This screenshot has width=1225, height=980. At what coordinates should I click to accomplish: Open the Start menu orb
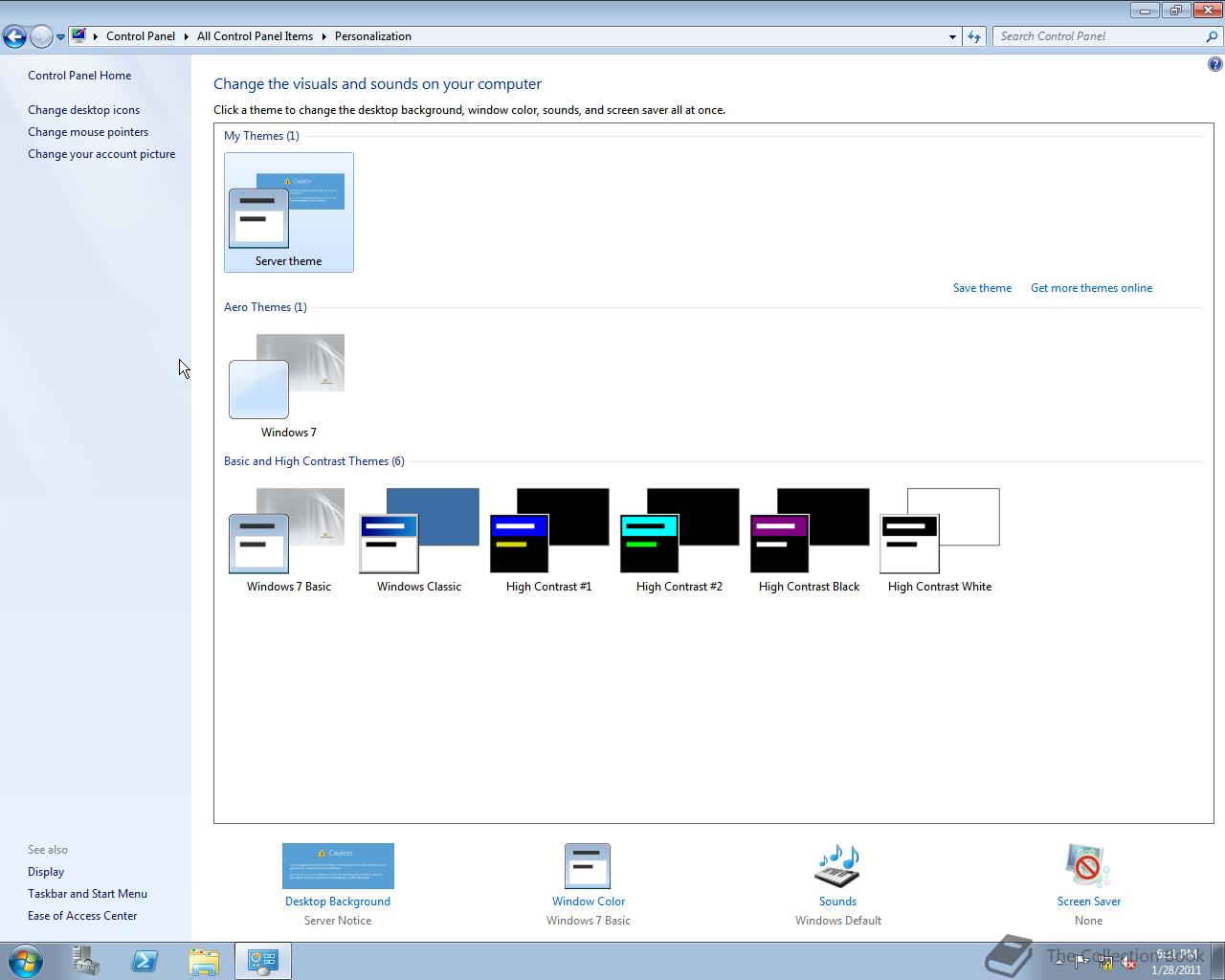(26, 961)
